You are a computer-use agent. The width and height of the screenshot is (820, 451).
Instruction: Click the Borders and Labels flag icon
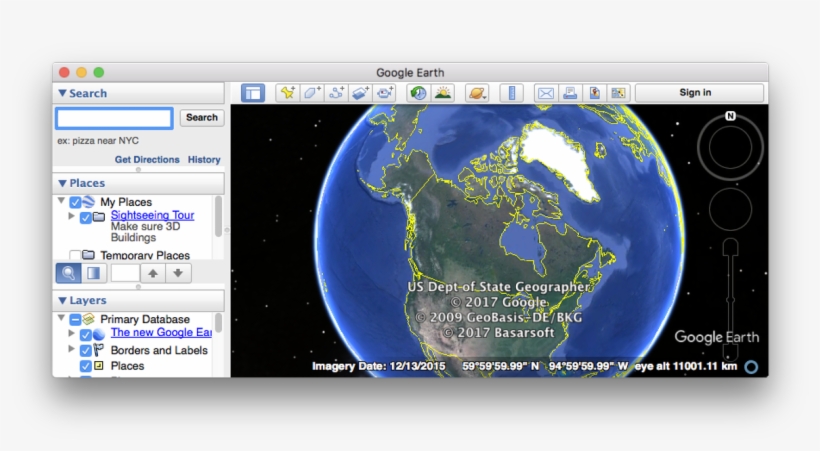(x=98, y=349)
